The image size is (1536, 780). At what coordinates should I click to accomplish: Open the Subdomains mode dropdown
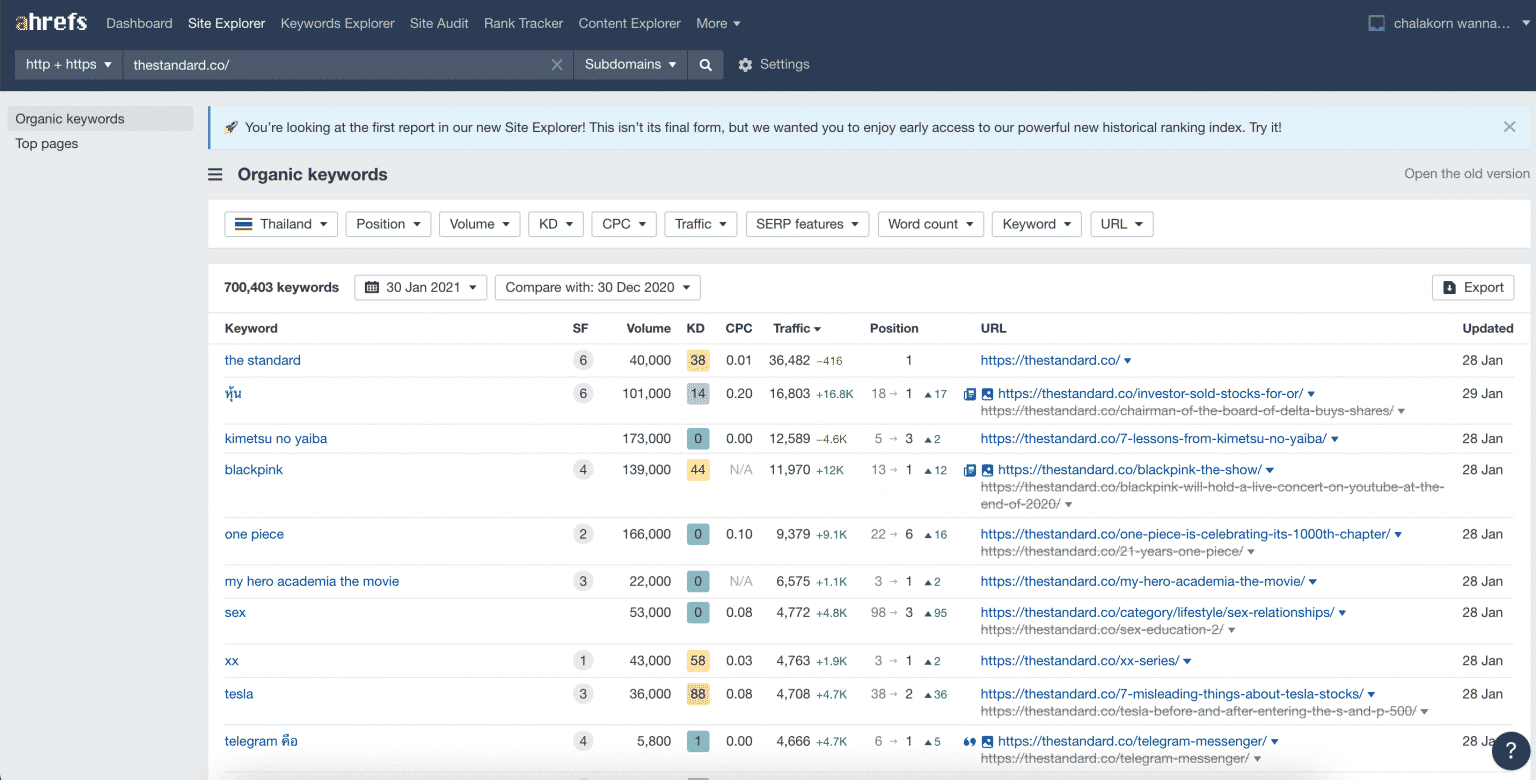(x=630, y=64)
